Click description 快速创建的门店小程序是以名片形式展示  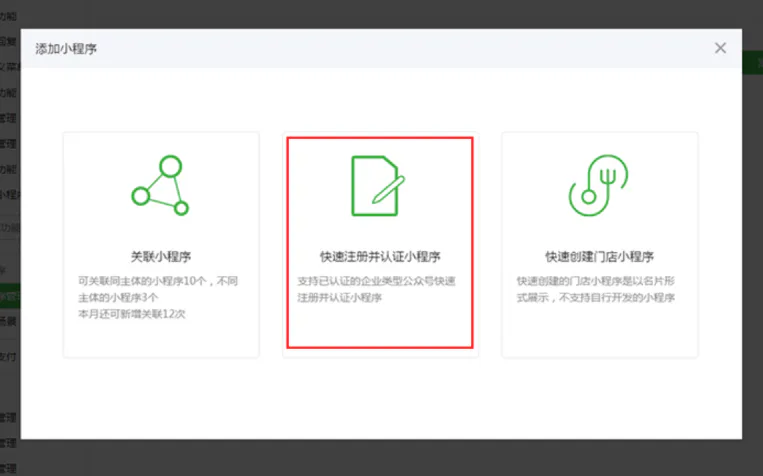click(596, 289)
